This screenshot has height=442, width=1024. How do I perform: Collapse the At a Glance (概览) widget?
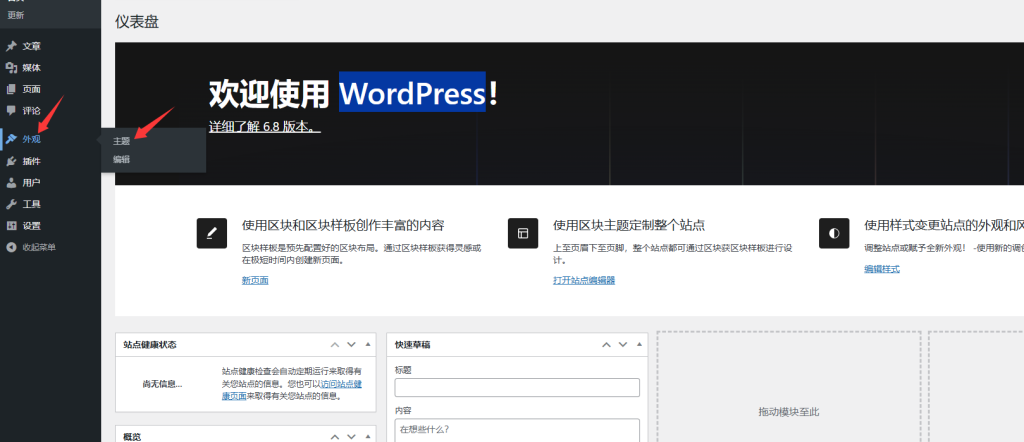click(368, 436)
